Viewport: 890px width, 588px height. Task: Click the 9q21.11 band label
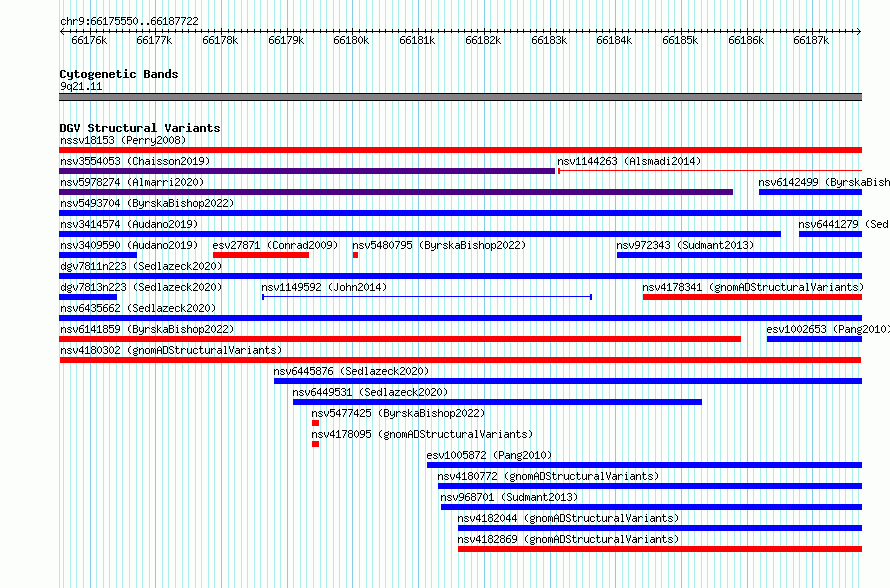click(81, 87)
